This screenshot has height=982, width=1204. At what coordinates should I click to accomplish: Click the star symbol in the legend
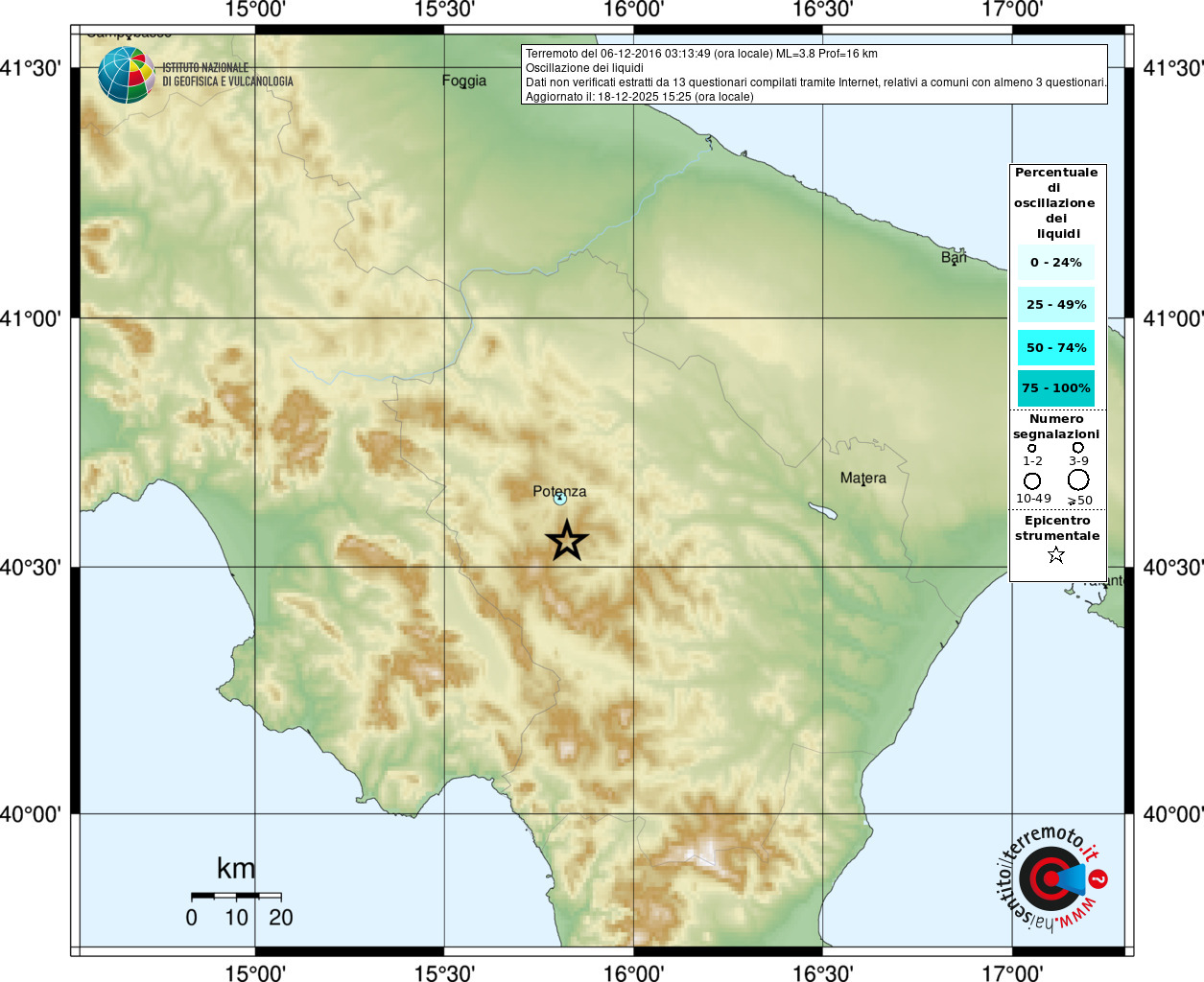tap(1056, 554)
